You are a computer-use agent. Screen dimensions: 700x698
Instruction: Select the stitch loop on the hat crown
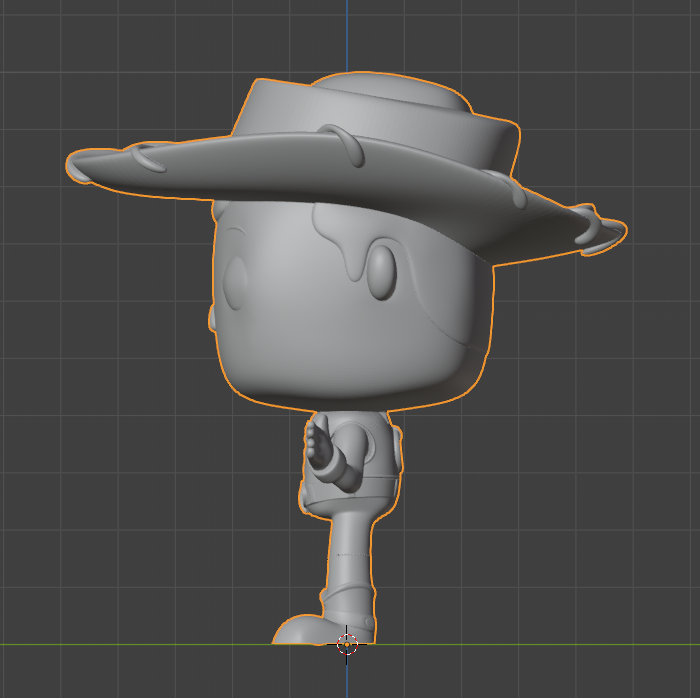(x=343, y=144)
